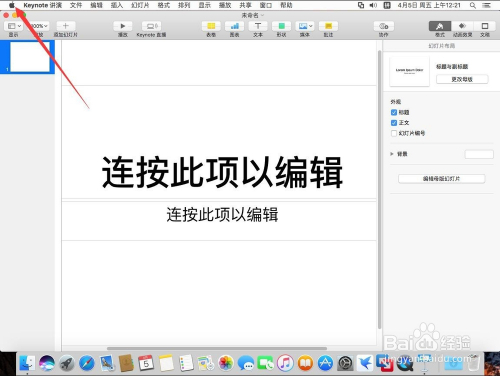Open the Media toolbar dropdown
500x376 pixels.
pyautogui.click(x=305, y=26)
